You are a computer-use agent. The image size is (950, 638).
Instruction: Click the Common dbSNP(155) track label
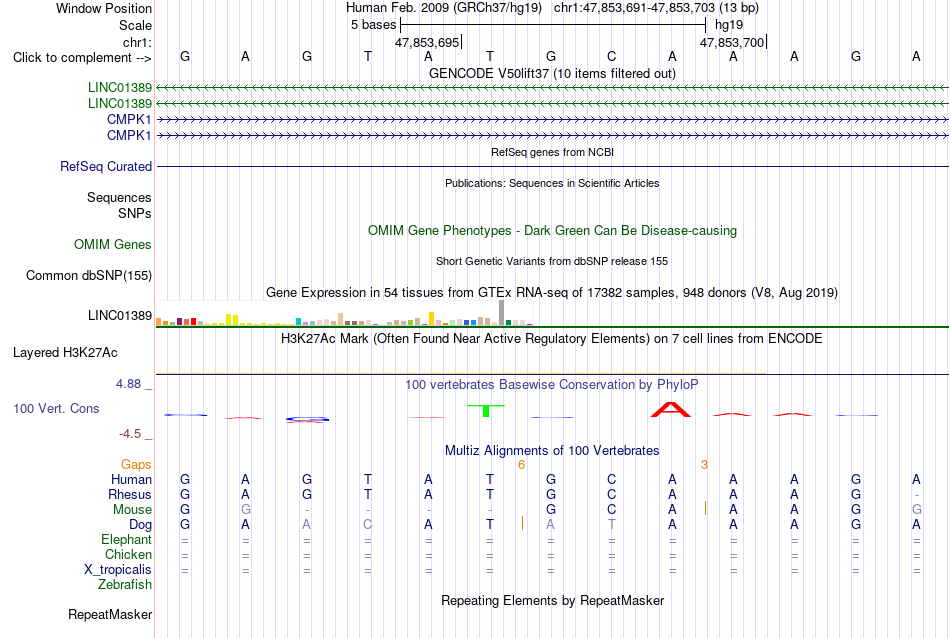(89, 276)
